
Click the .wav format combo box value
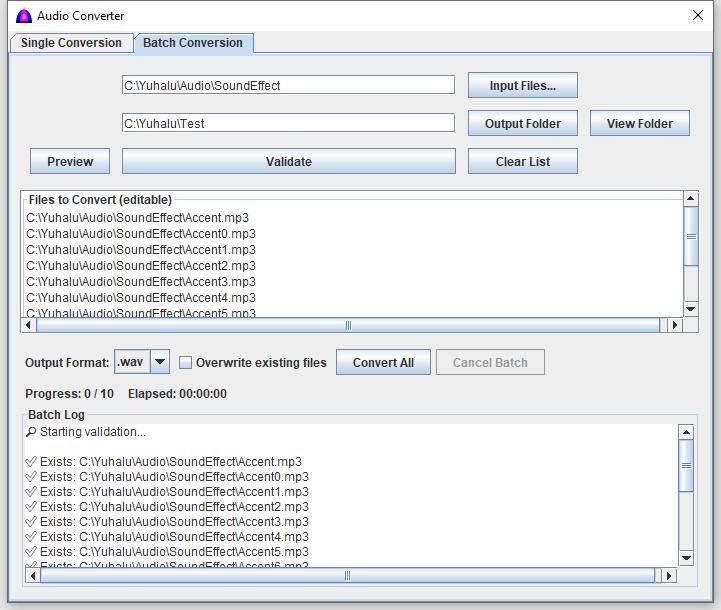[x=132, y=362]
